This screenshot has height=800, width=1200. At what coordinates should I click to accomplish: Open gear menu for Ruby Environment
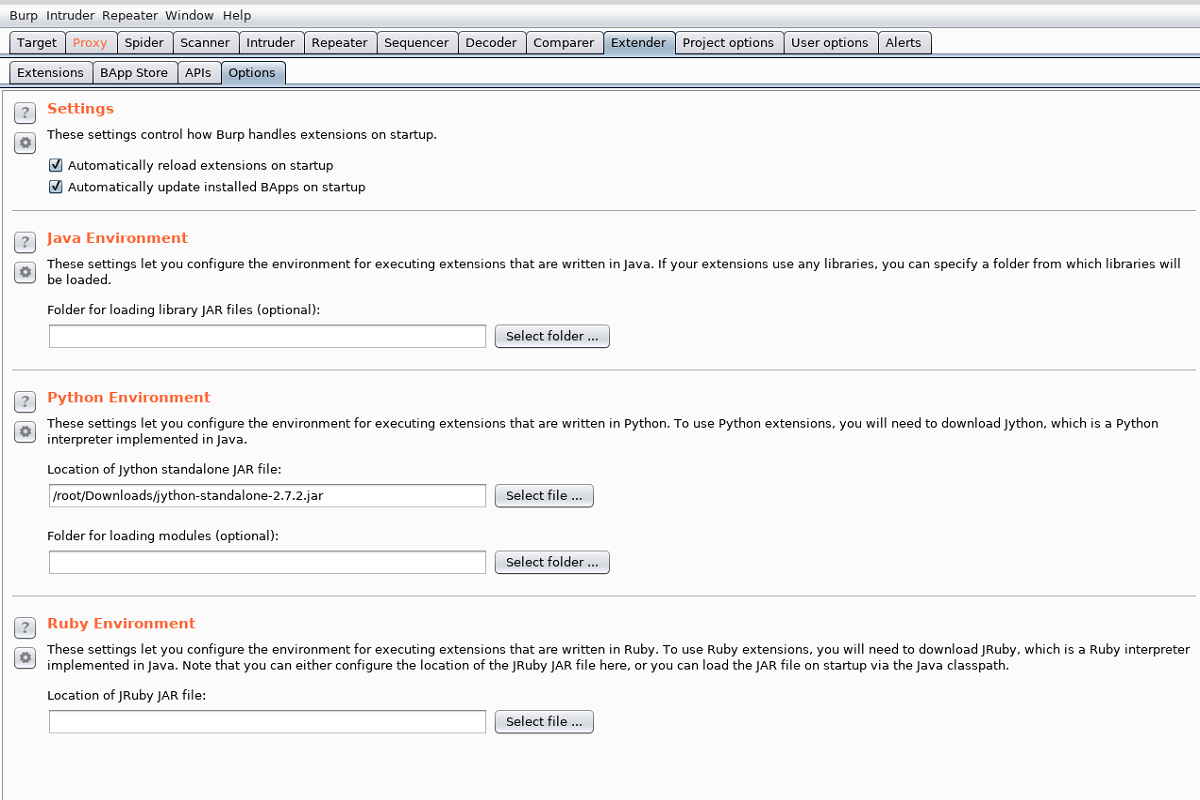click(x=26, y=657)
